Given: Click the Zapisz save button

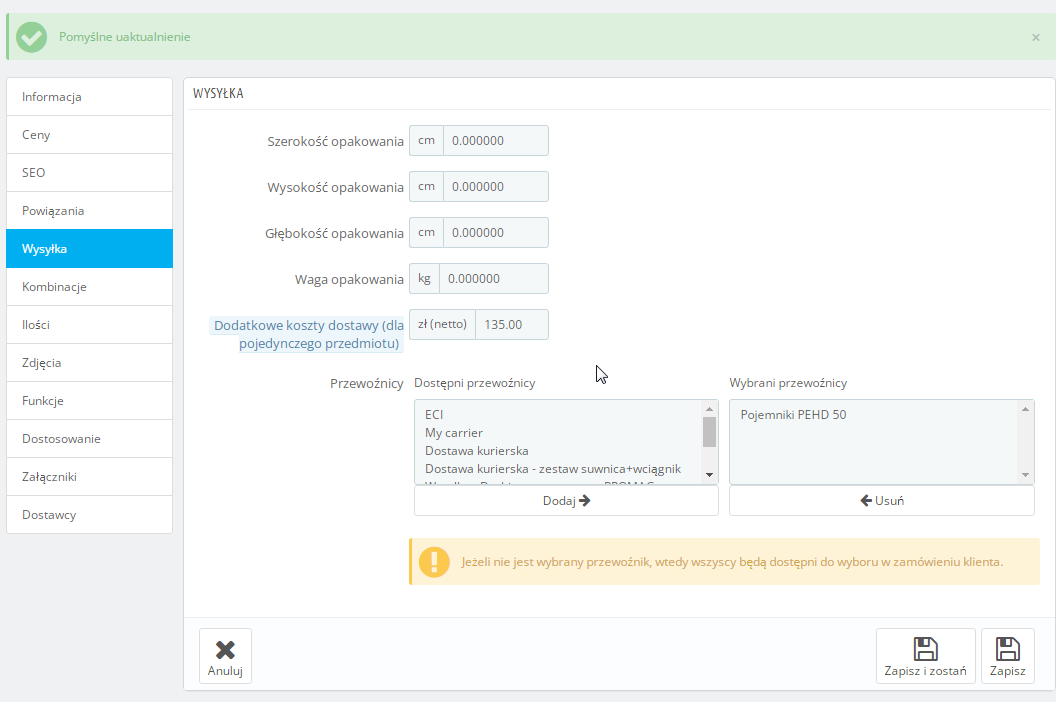Looking at the screenshot, I should 1008,656.
